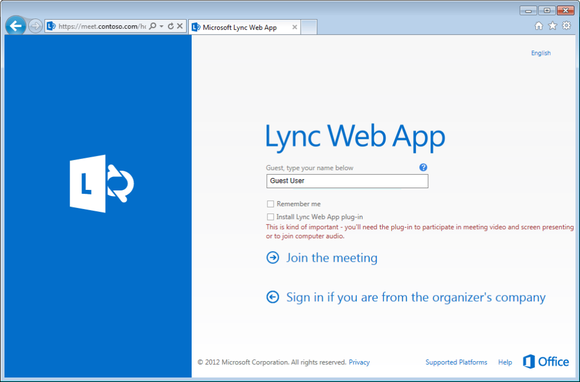Screen dimensions: 580x382
Task: Click the Join the meeting link
Action: [332, 258]
